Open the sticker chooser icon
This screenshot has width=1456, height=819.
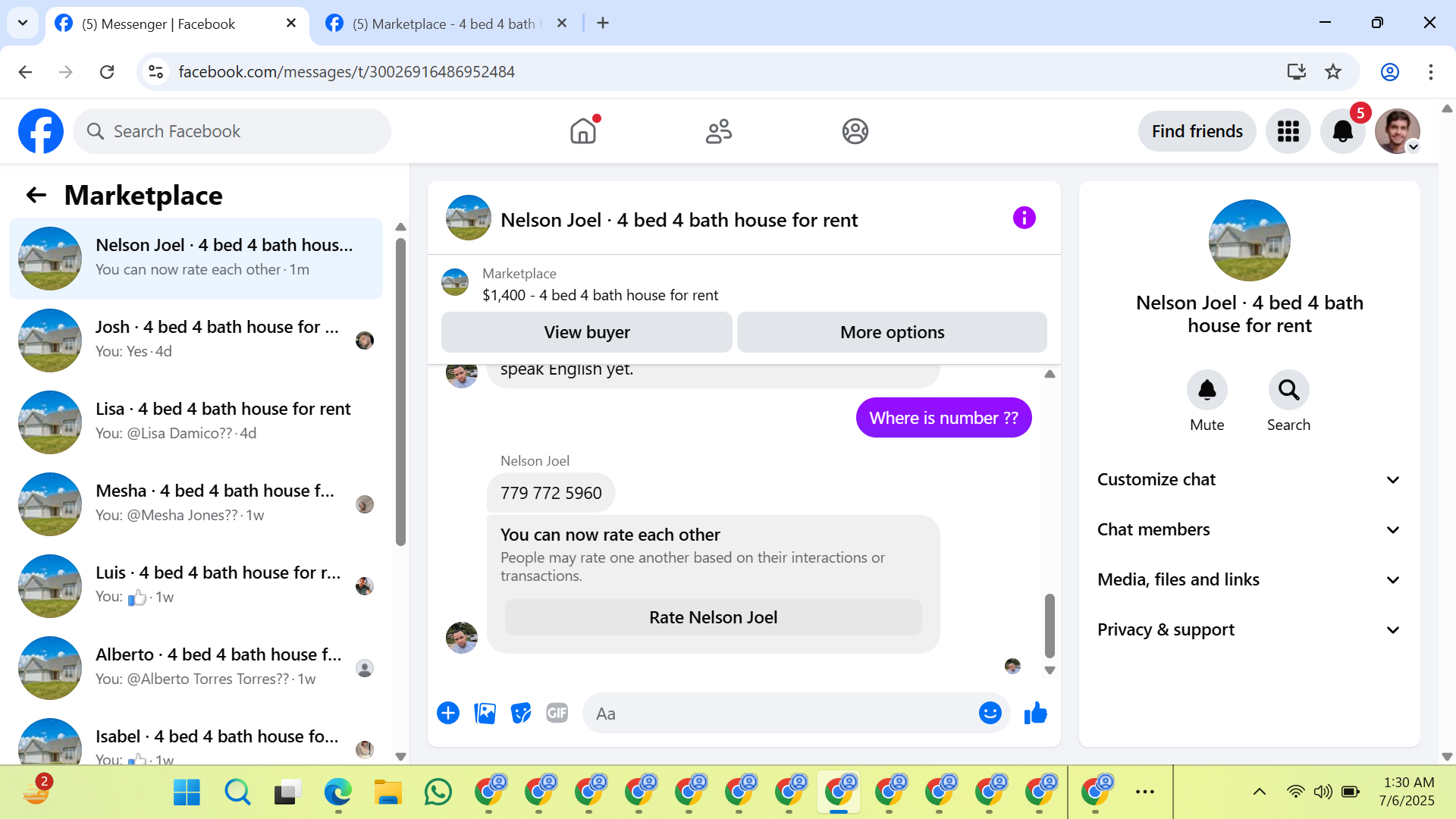(x=521, y=714)
